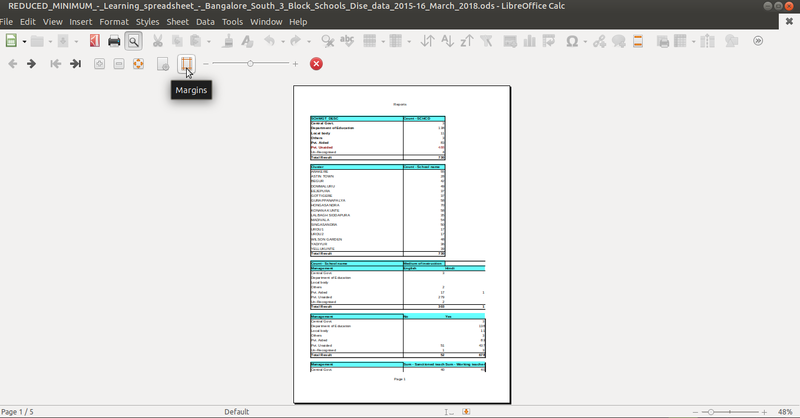Viewport: 800px width, 418px height.
Task: Click the 48% zoom level indicator
Action: 785,411
